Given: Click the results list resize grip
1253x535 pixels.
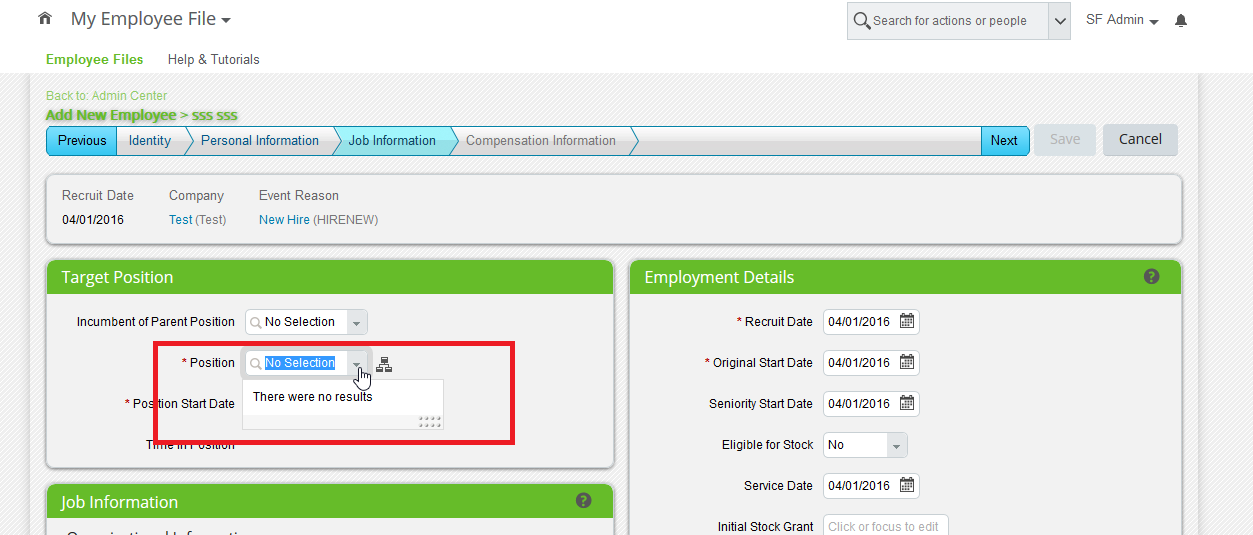Looking at the screenshot, I should pyautogui.click(x=430, y=422).
